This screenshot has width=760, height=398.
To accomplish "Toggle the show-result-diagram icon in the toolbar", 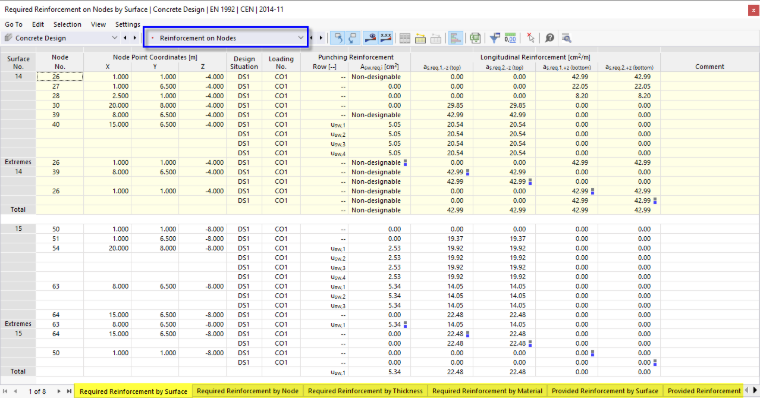I will [371, 38].
